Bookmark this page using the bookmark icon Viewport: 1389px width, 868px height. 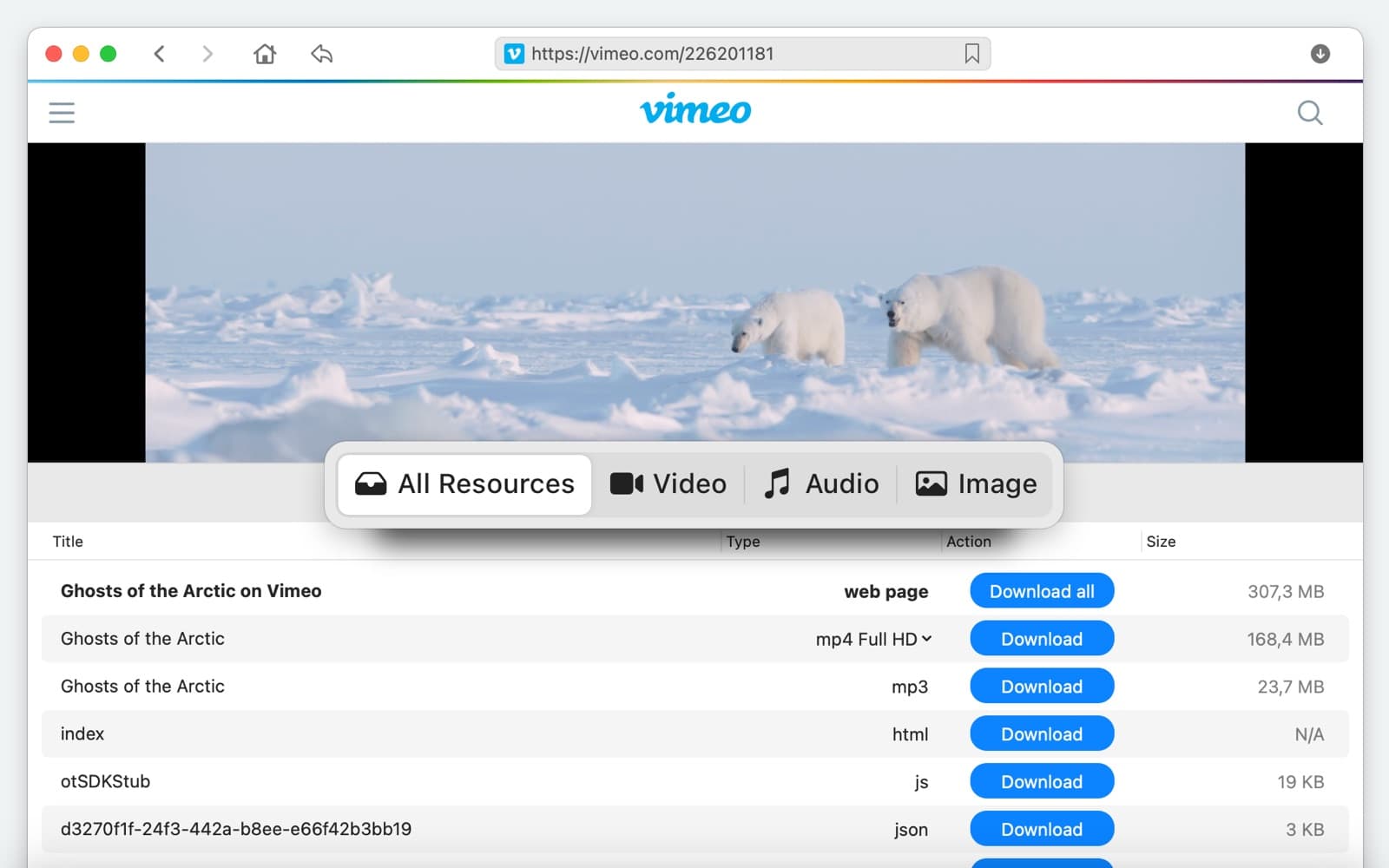tap(971, 54)
